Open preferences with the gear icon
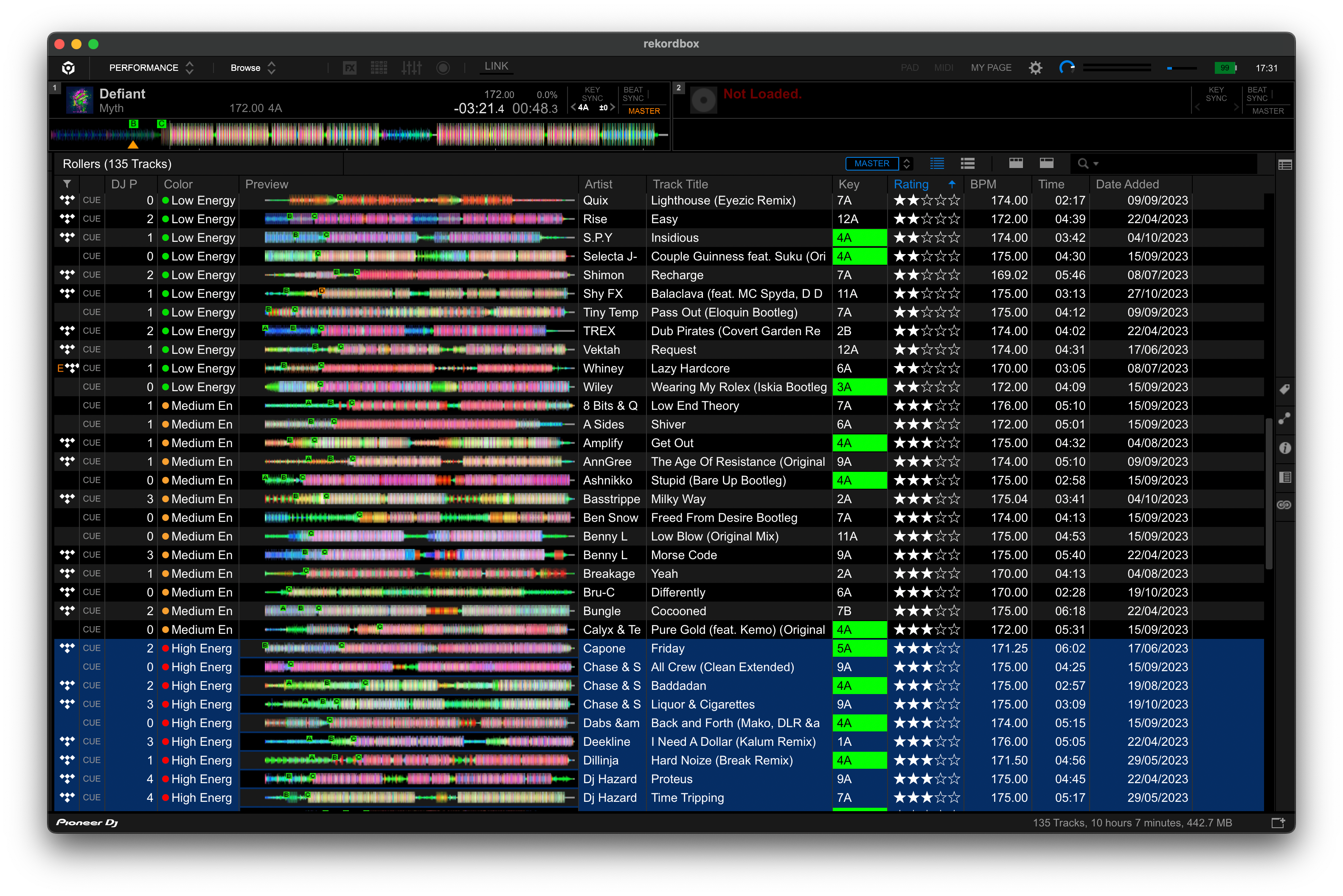The width and height of the screenshot is (1343, 896). coord(1035,68)
